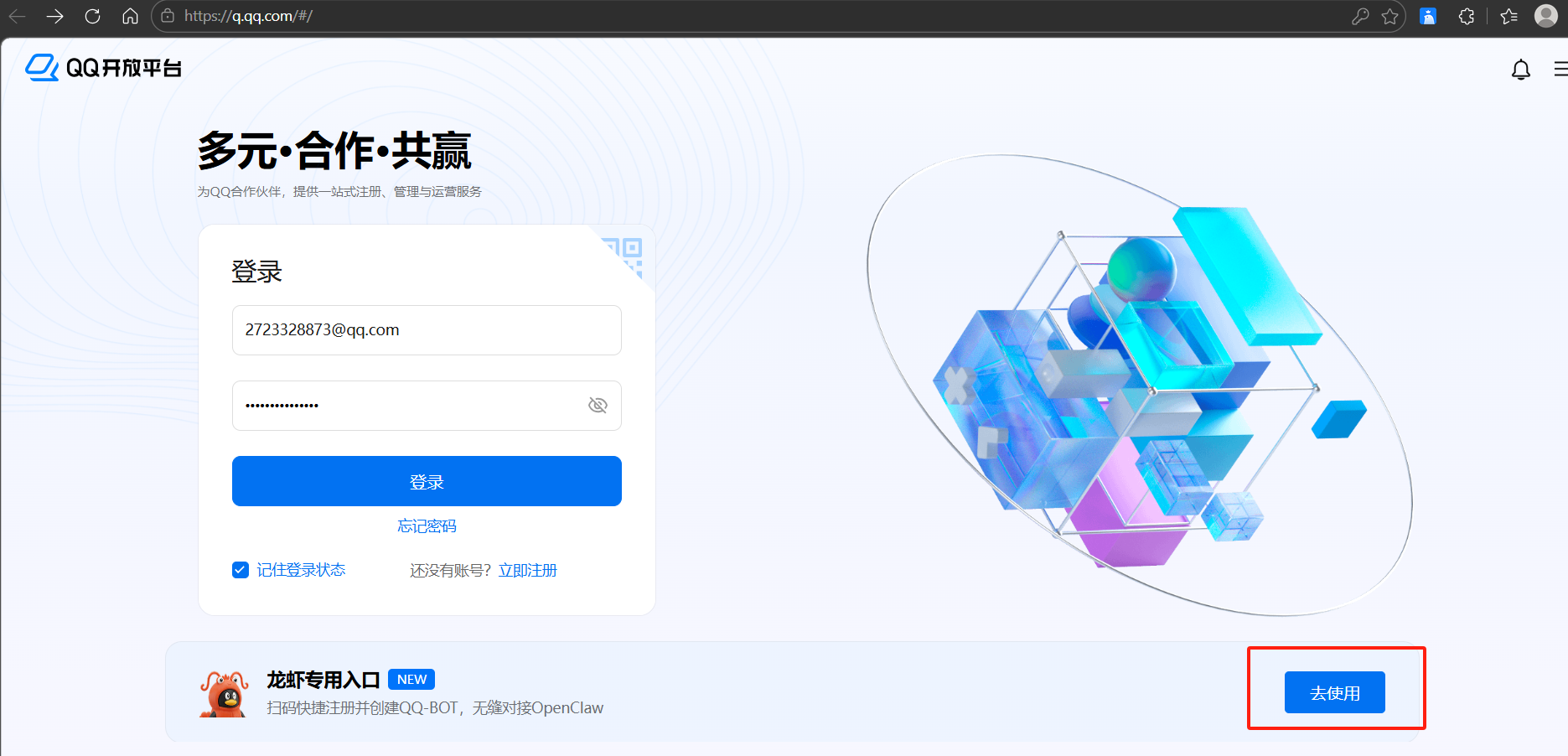The image size is (1568, 756).
Task: Click the OpenClaw description text
Action: (435, 708)
